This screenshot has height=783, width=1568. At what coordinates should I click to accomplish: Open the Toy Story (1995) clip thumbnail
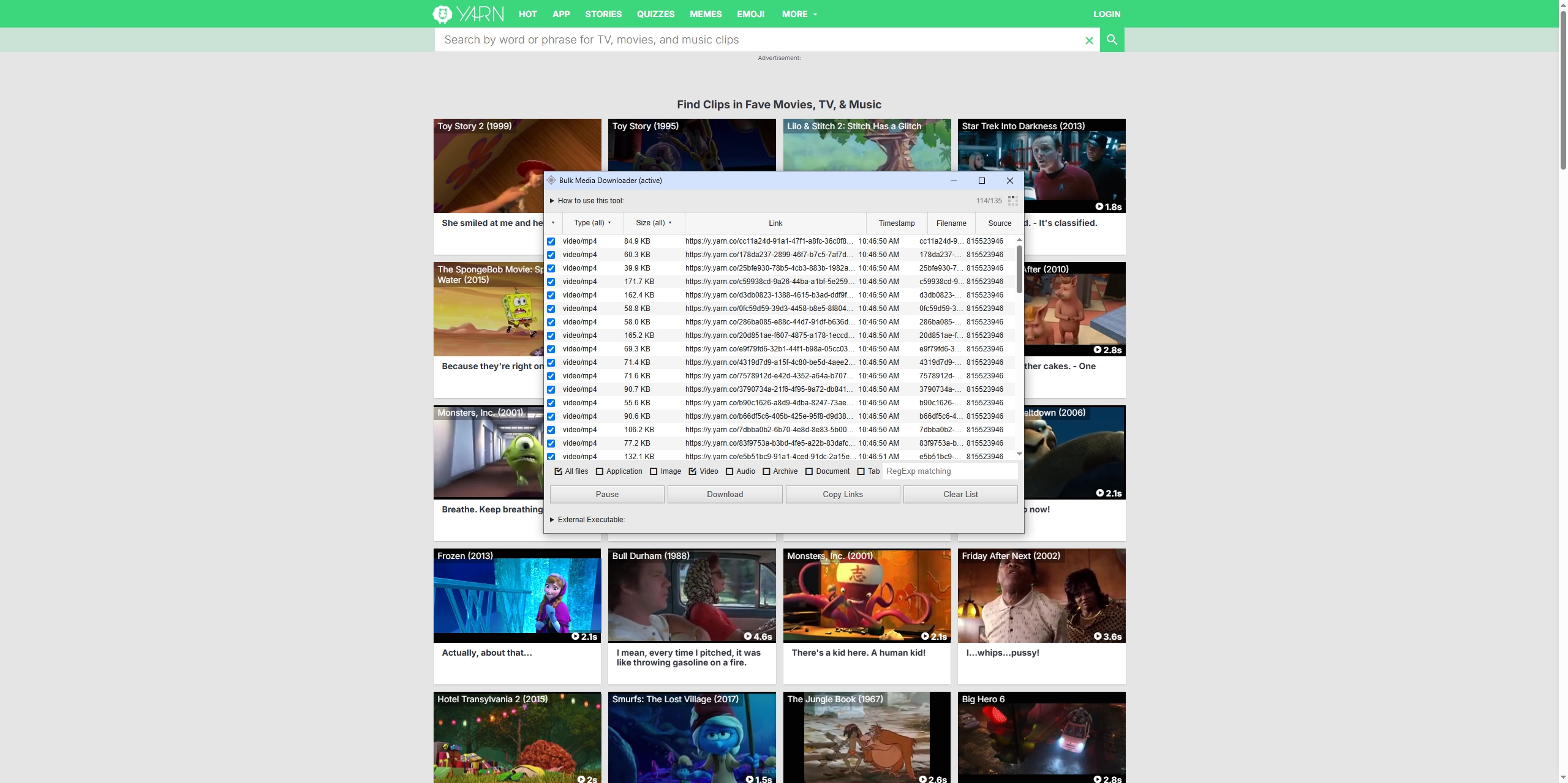coord(692,144)
